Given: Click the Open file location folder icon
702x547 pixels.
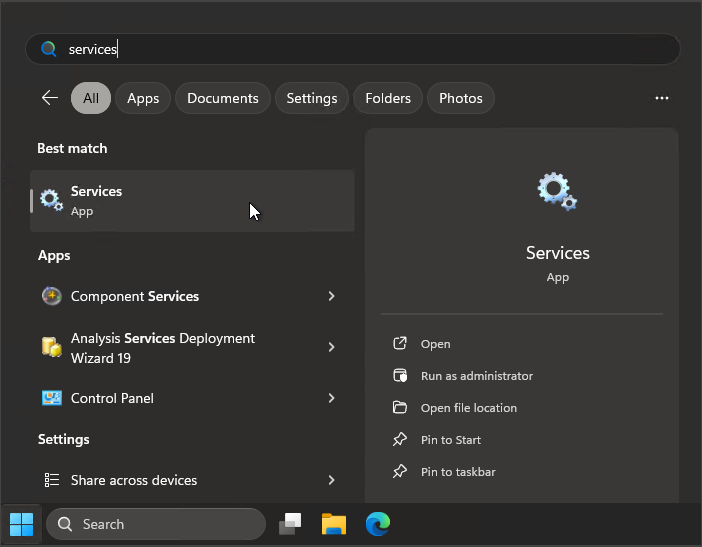Looking at the screenshot, I should point(400,407).
